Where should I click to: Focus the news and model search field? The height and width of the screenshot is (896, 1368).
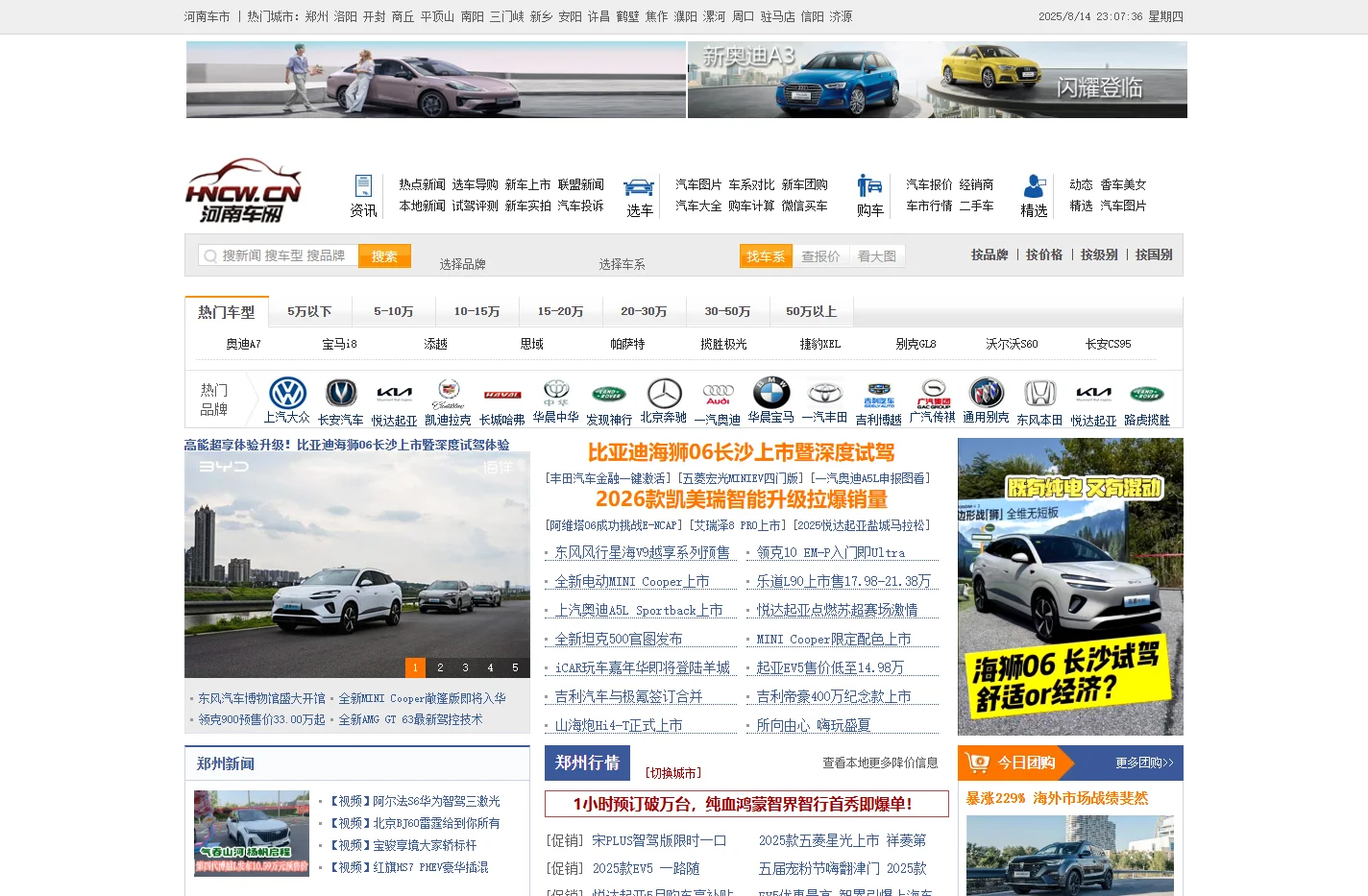tap(279, 256)
